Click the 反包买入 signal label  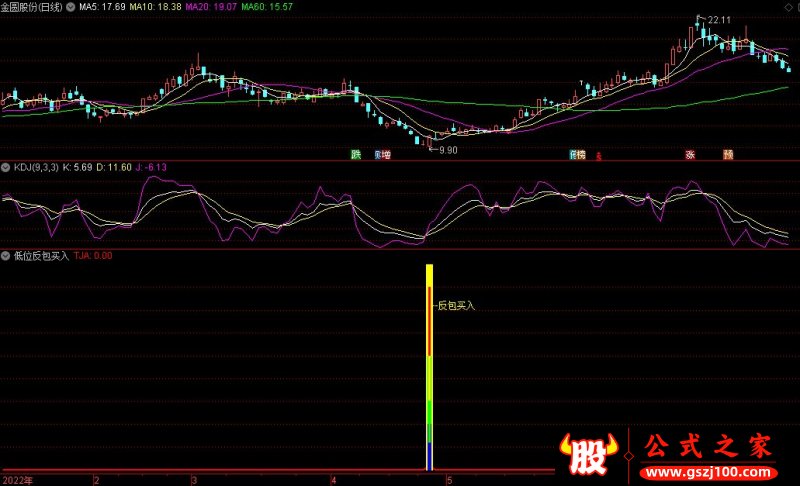pos(456,305)
